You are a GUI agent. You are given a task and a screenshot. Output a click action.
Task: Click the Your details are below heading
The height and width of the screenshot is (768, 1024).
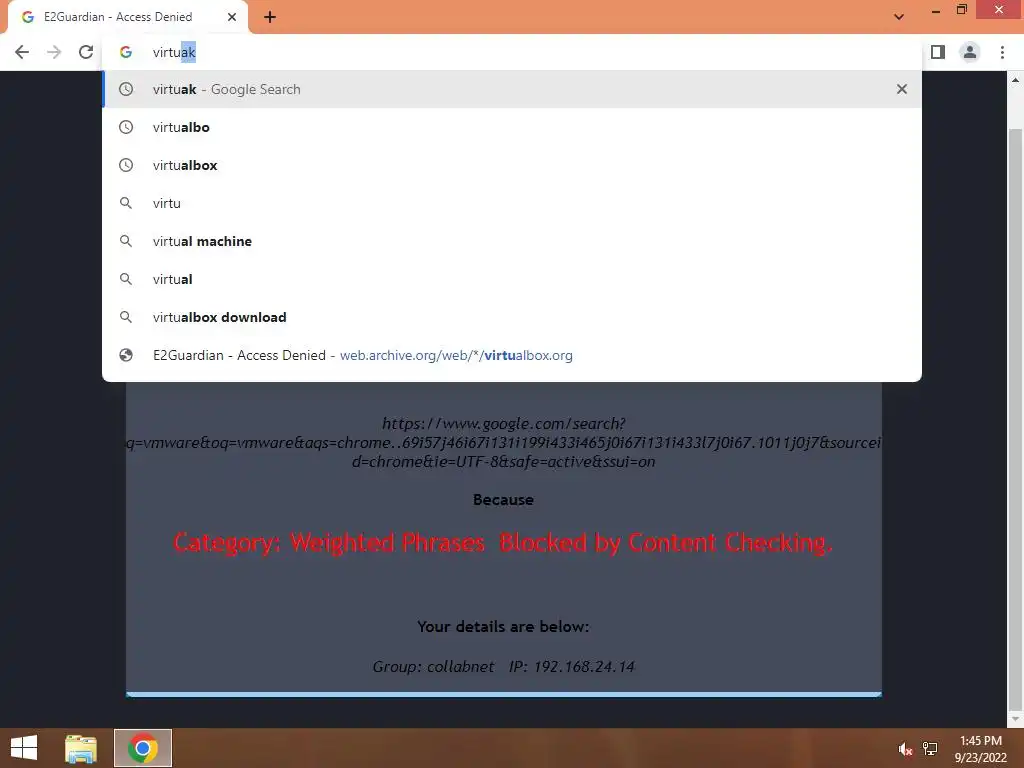click(503, 627)
